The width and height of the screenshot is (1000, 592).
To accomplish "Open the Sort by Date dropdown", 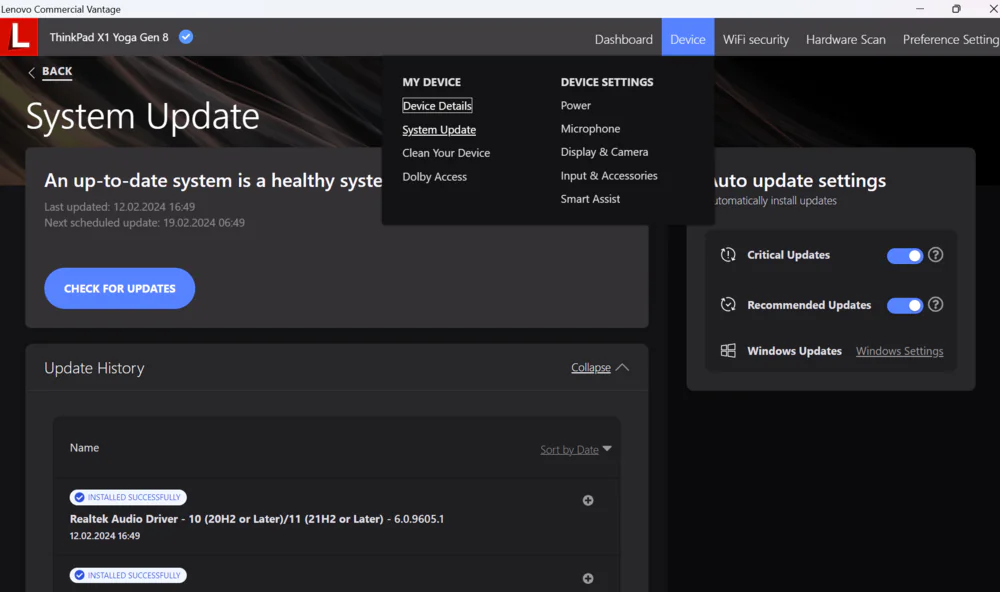I will coord(576,449).
